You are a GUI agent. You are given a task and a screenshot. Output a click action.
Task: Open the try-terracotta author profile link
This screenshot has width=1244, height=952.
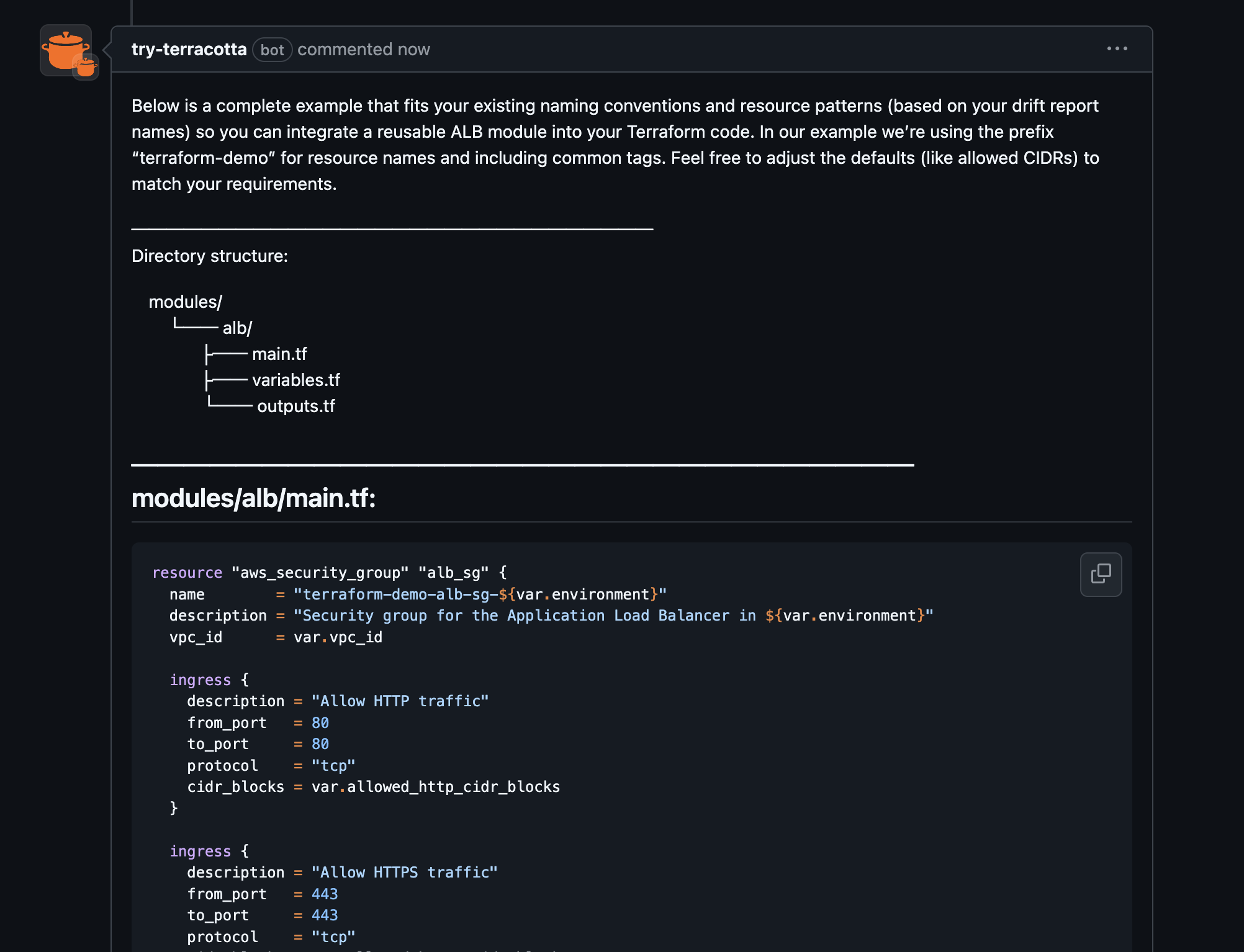click(189, 50)
